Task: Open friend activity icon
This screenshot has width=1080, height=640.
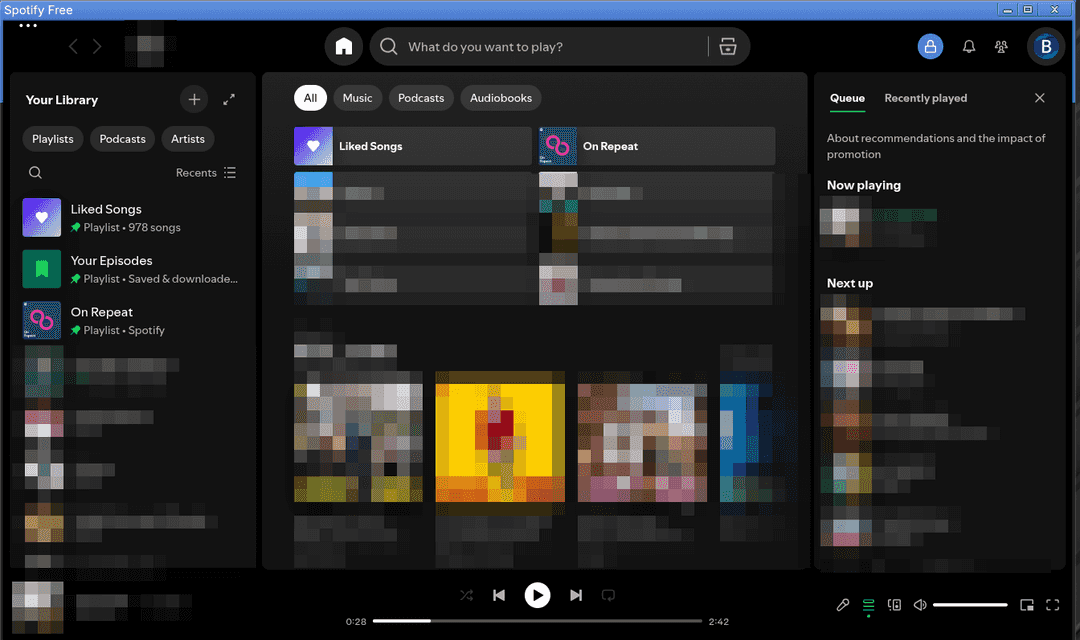Action: 1001,46
